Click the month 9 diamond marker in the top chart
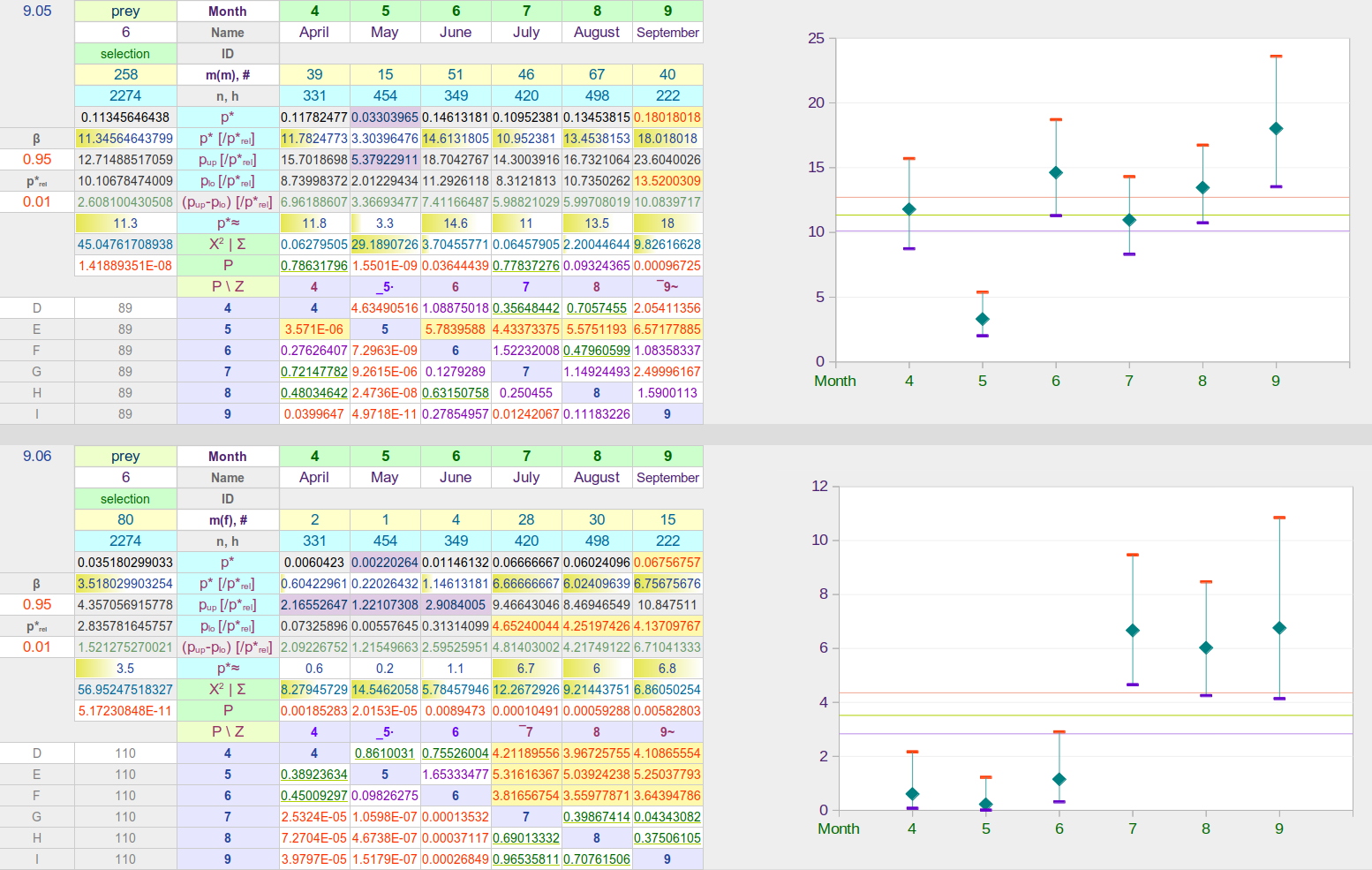This screenshot has width=1372, height=870. [1276, 129]
